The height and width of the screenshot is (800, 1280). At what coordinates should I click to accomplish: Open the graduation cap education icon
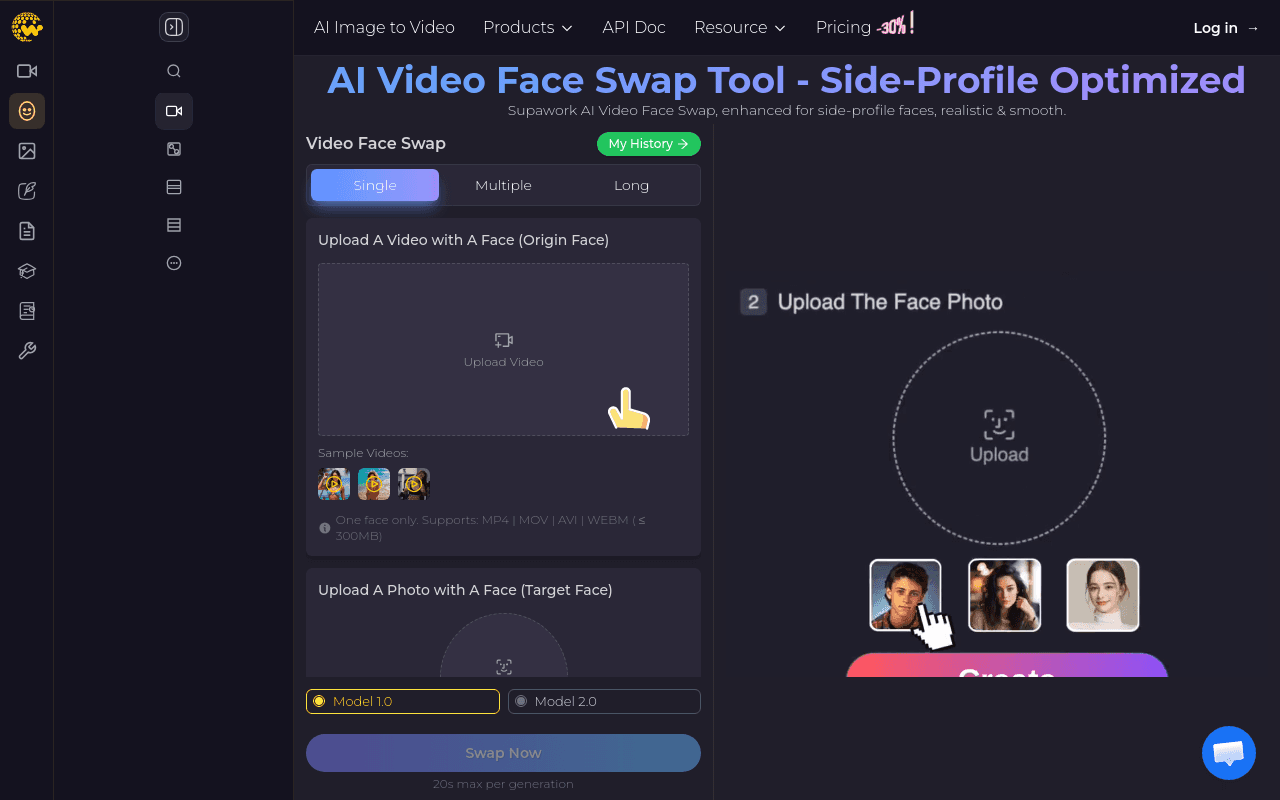point(27,271)
